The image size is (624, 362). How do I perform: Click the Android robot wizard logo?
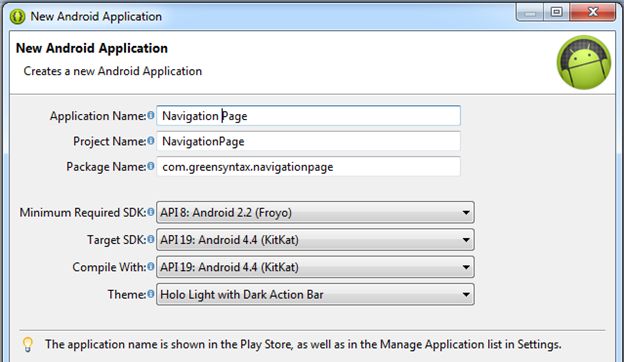pos(583,62)
